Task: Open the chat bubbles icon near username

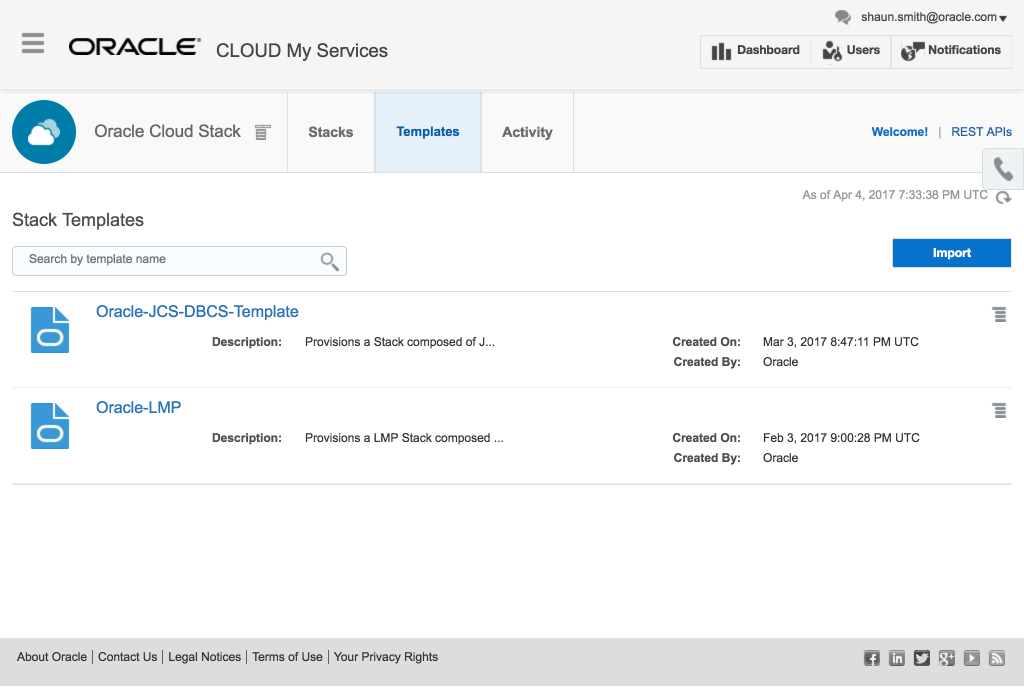Action: point(843,17)
